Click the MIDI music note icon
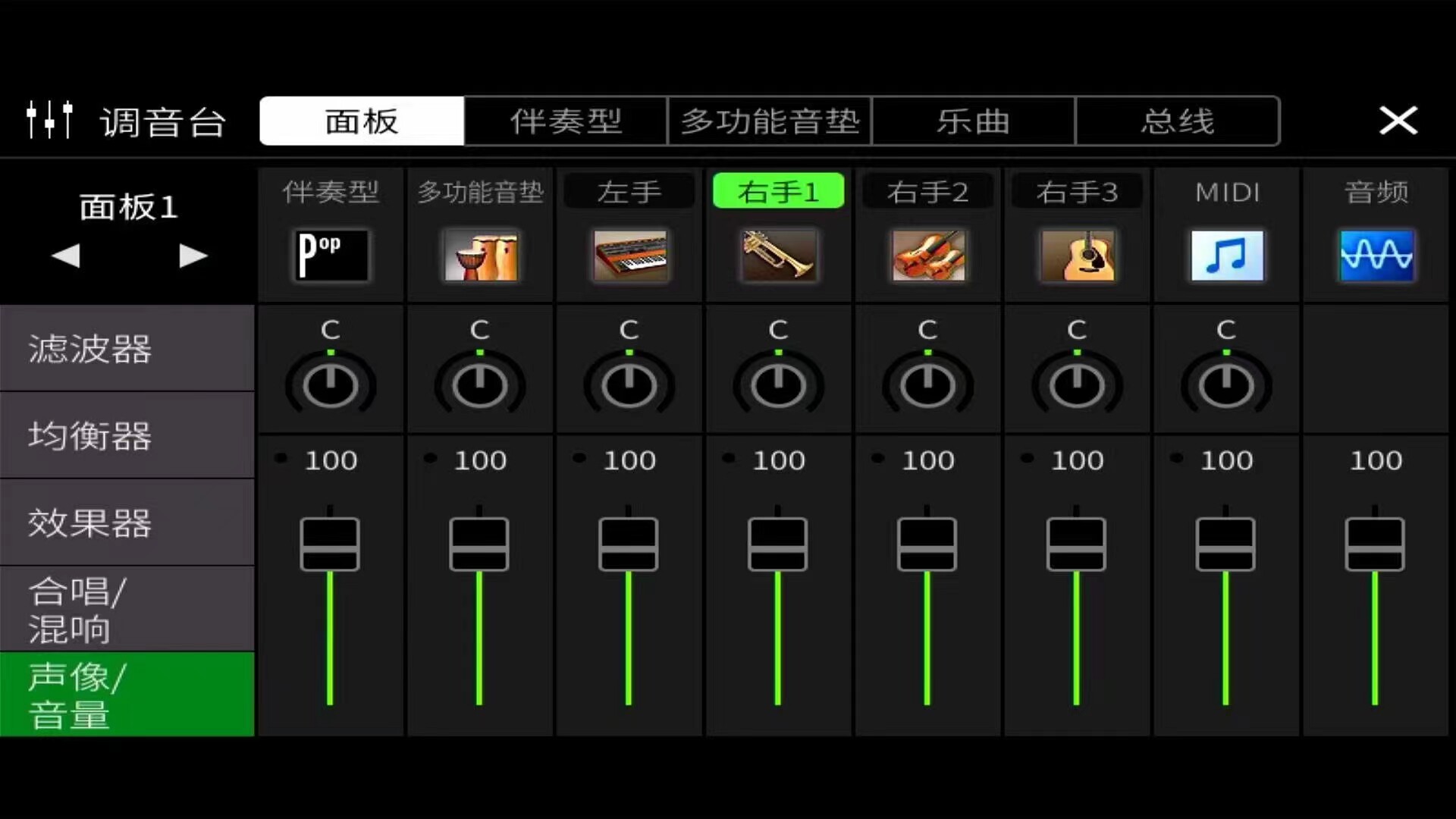Viewport: 1456px width, 819px height. [x=1226, y=256]
